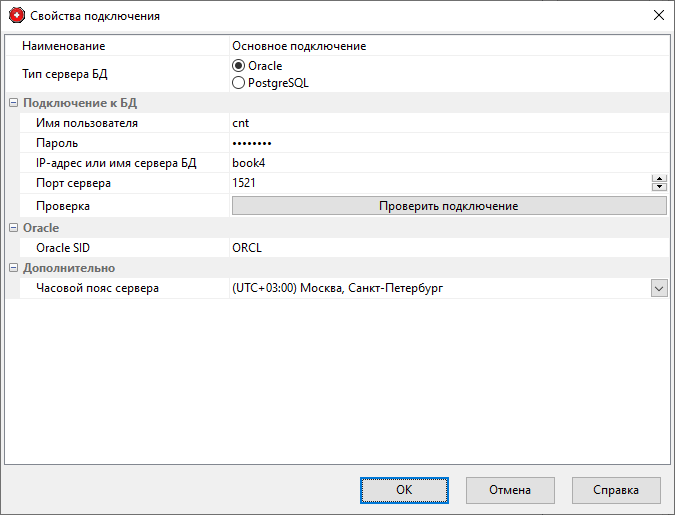
Task: Decrease server port with down arrow
Action: 659,187
